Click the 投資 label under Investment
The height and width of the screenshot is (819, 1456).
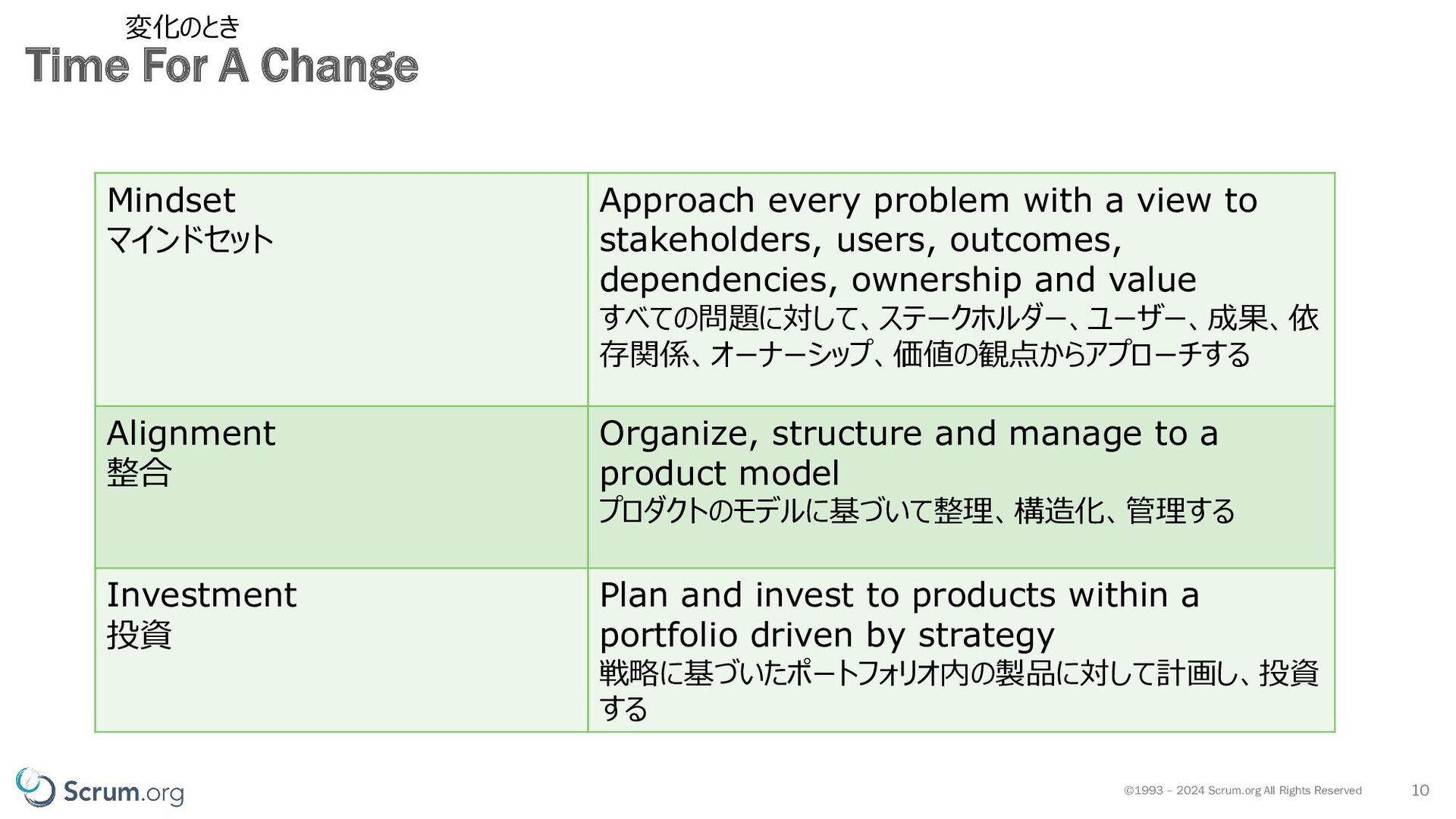coord(140,634)
